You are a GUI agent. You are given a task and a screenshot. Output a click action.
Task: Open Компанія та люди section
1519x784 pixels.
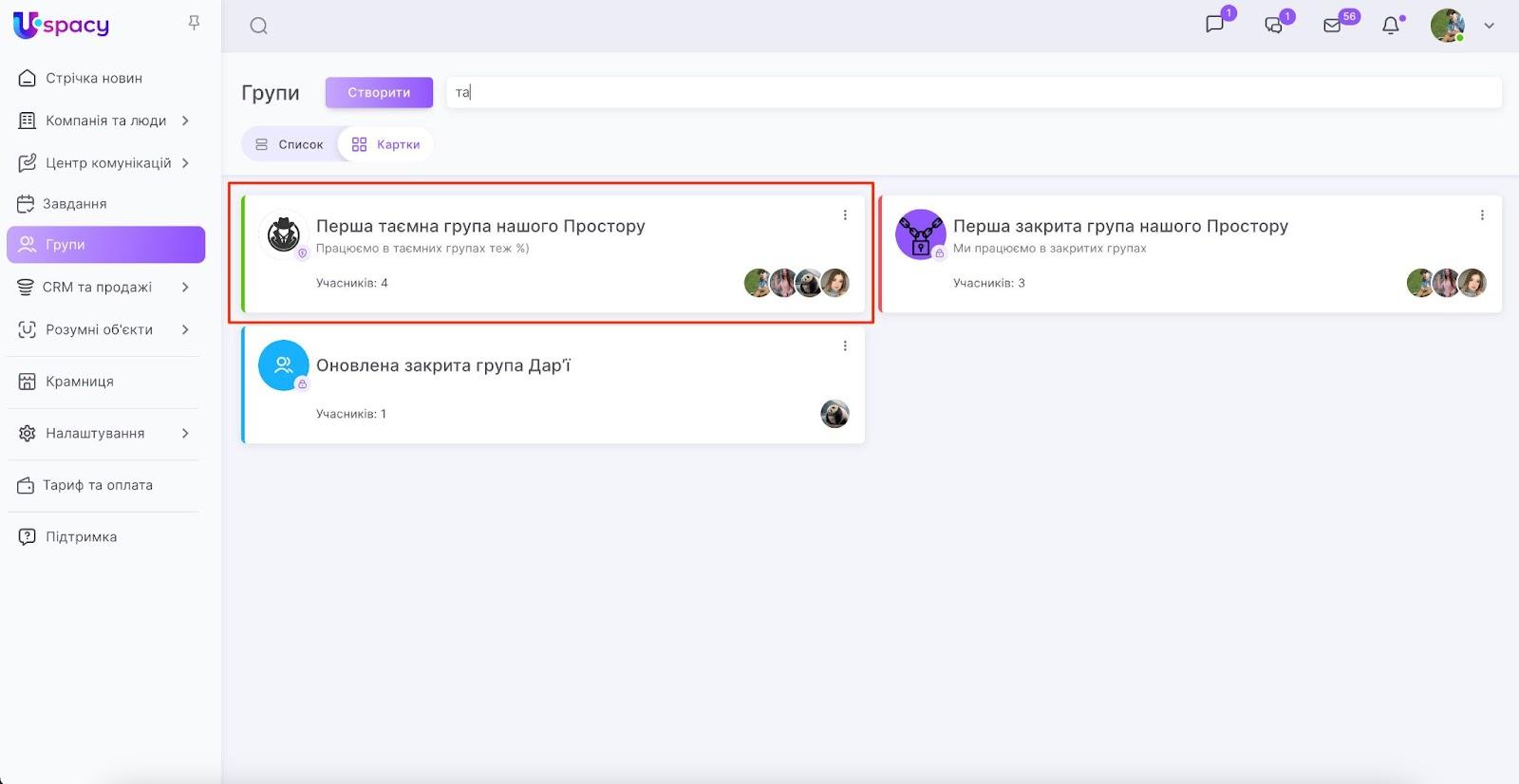[105, 121]
